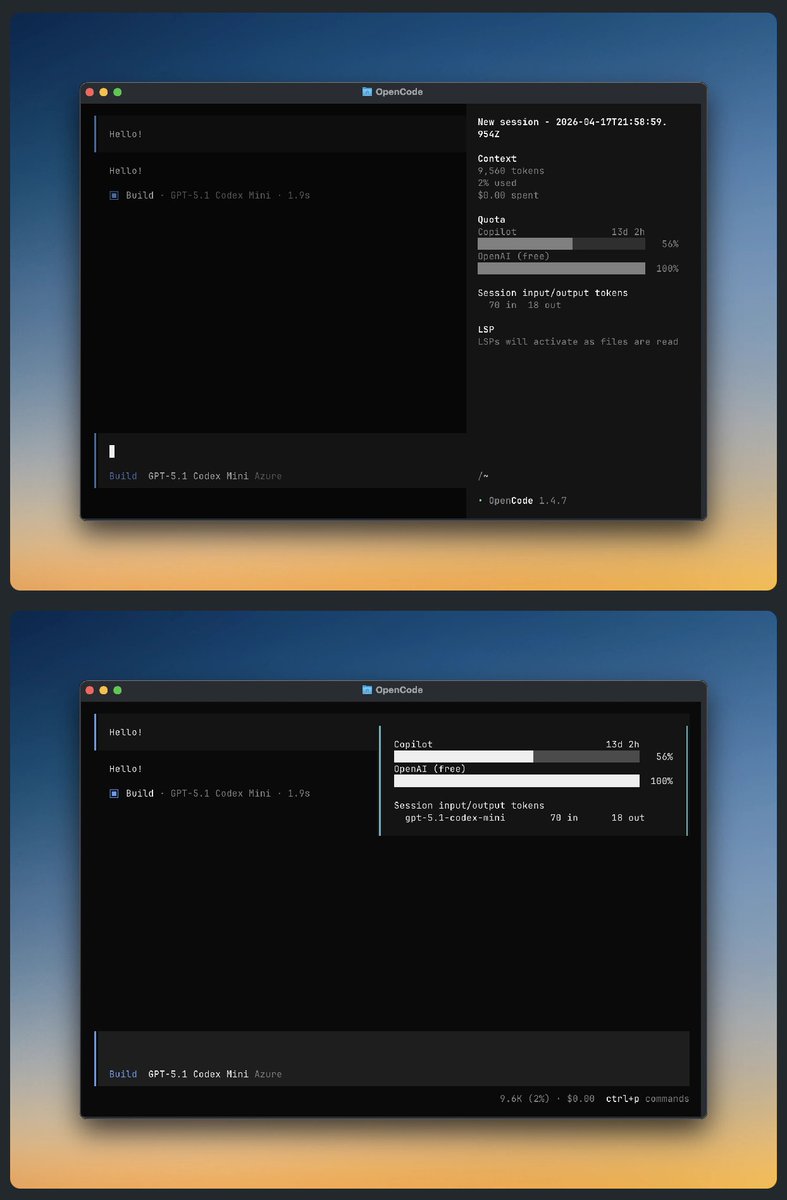Click the folder icon in top window title bar

pos(367,92)
